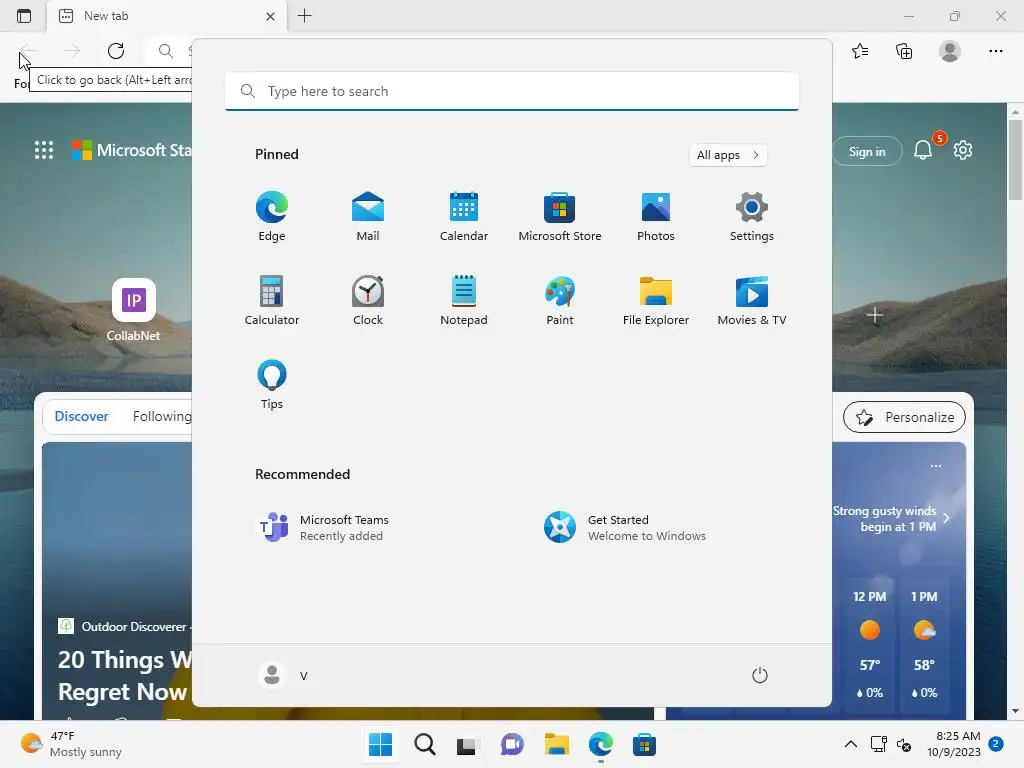Switch to the Following feed tab
This screenshot has height=768, width=1024.
coord(162,416)
